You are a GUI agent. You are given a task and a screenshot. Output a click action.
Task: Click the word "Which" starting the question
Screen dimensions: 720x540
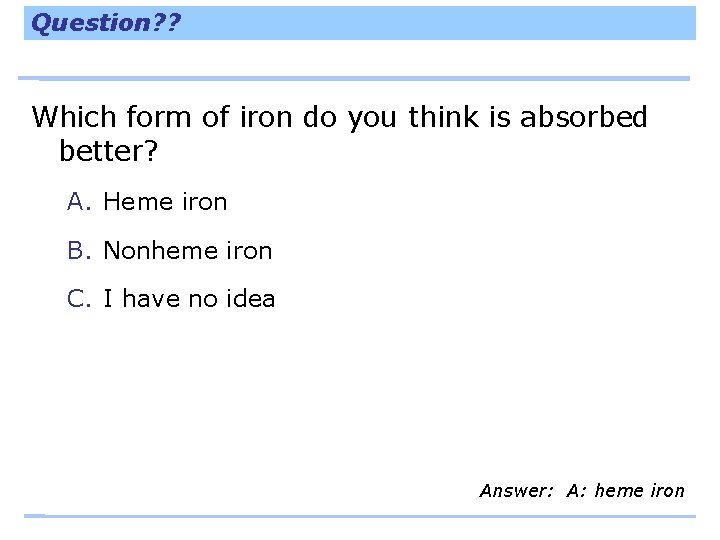tap(73, 117)
